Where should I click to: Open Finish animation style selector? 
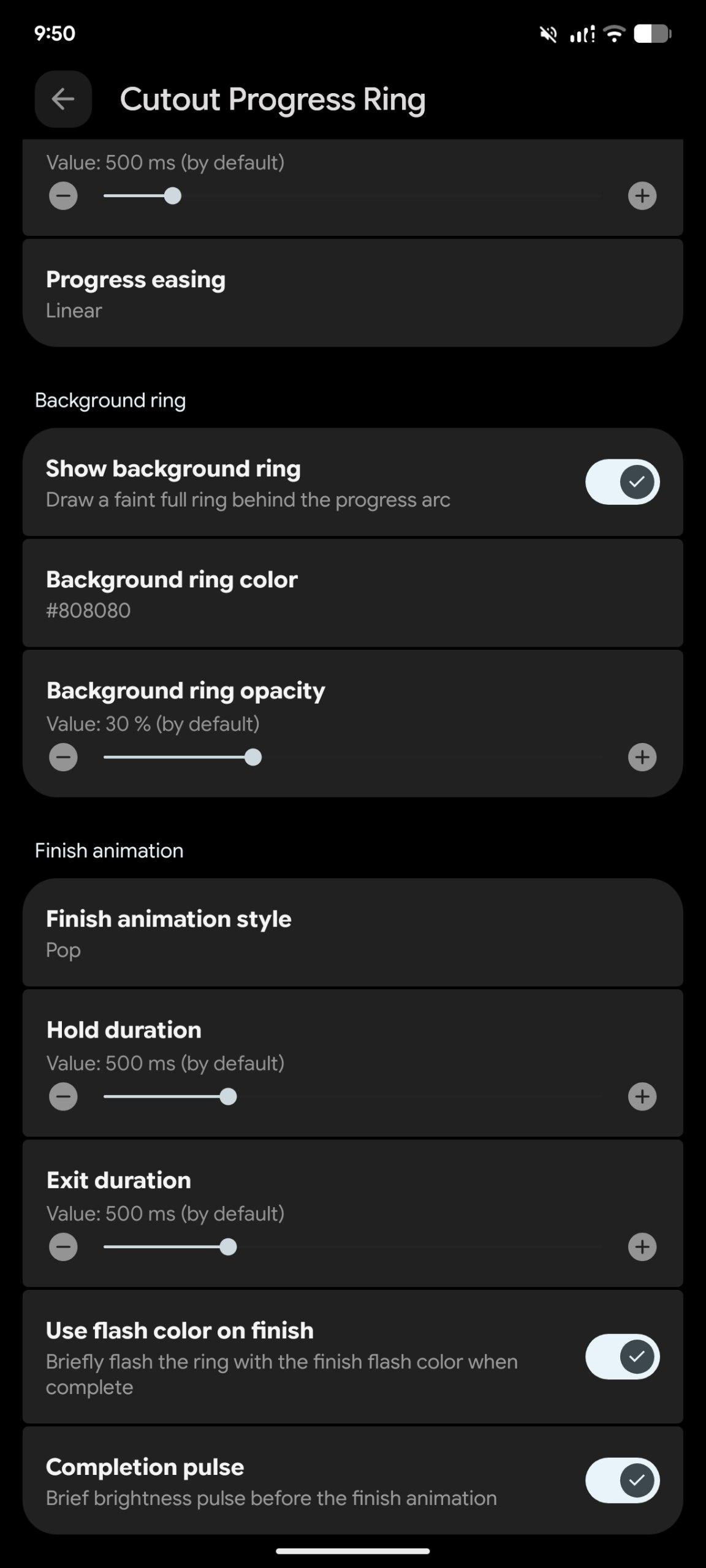[352, 933]
